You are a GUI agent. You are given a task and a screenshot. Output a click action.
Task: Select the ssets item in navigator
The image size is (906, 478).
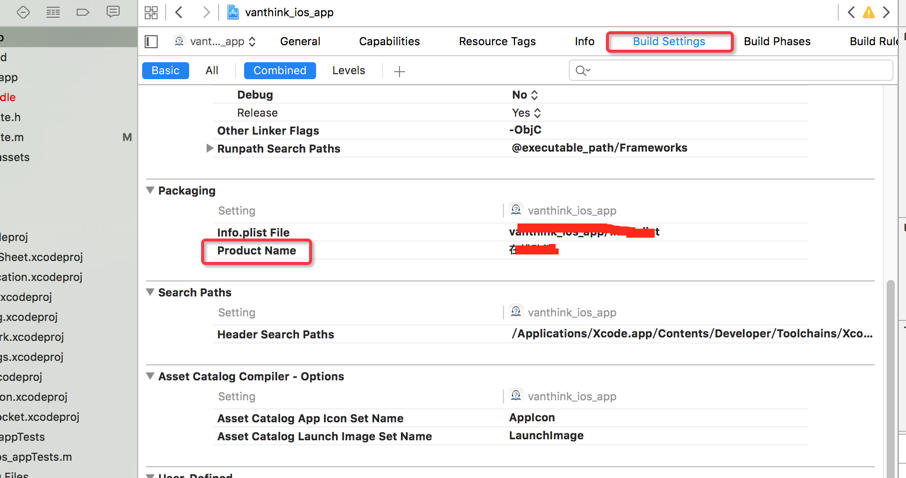[x=15, y=157]
